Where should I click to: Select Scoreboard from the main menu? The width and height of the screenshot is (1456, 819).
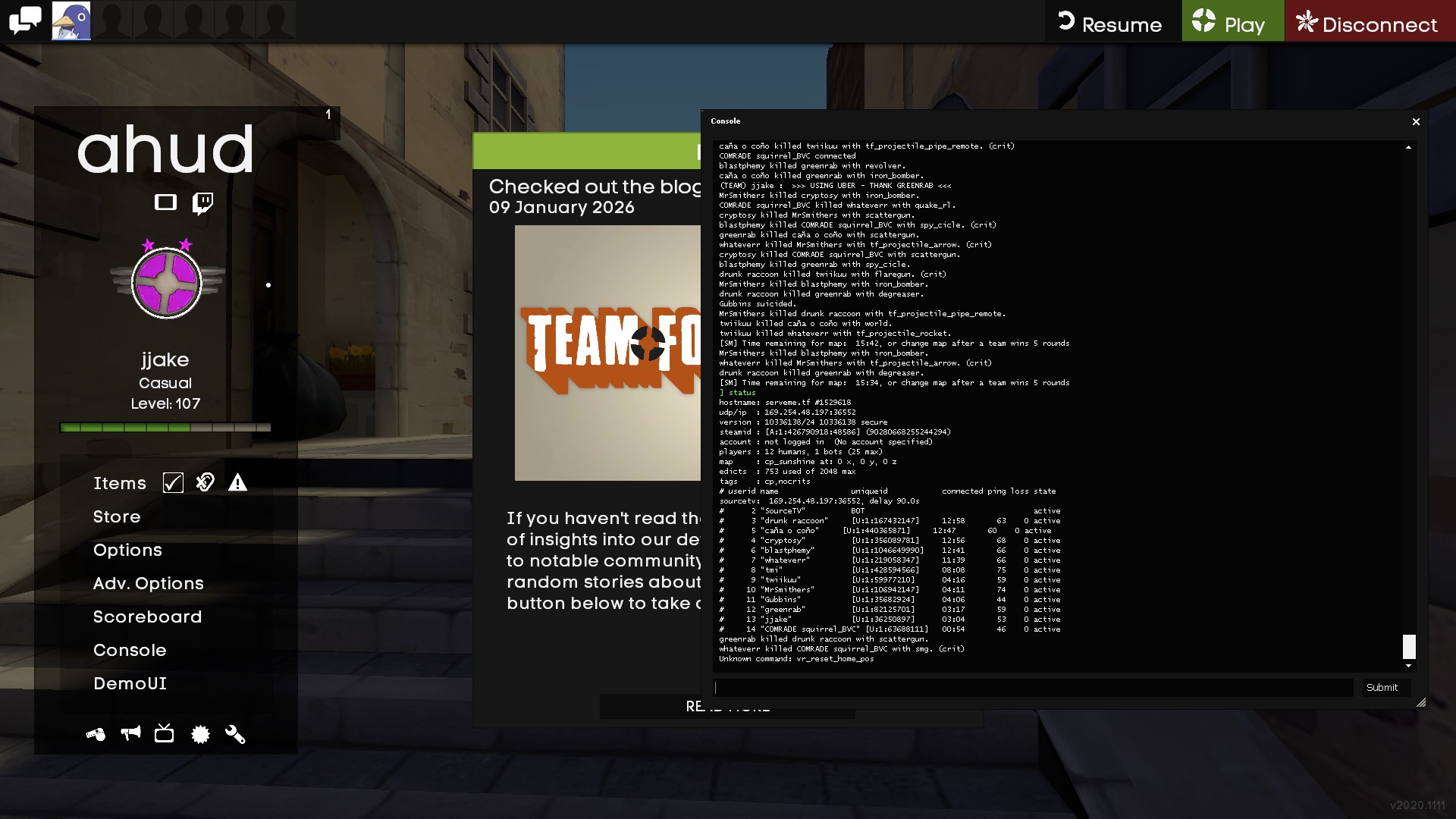click(x=147, y=617)
